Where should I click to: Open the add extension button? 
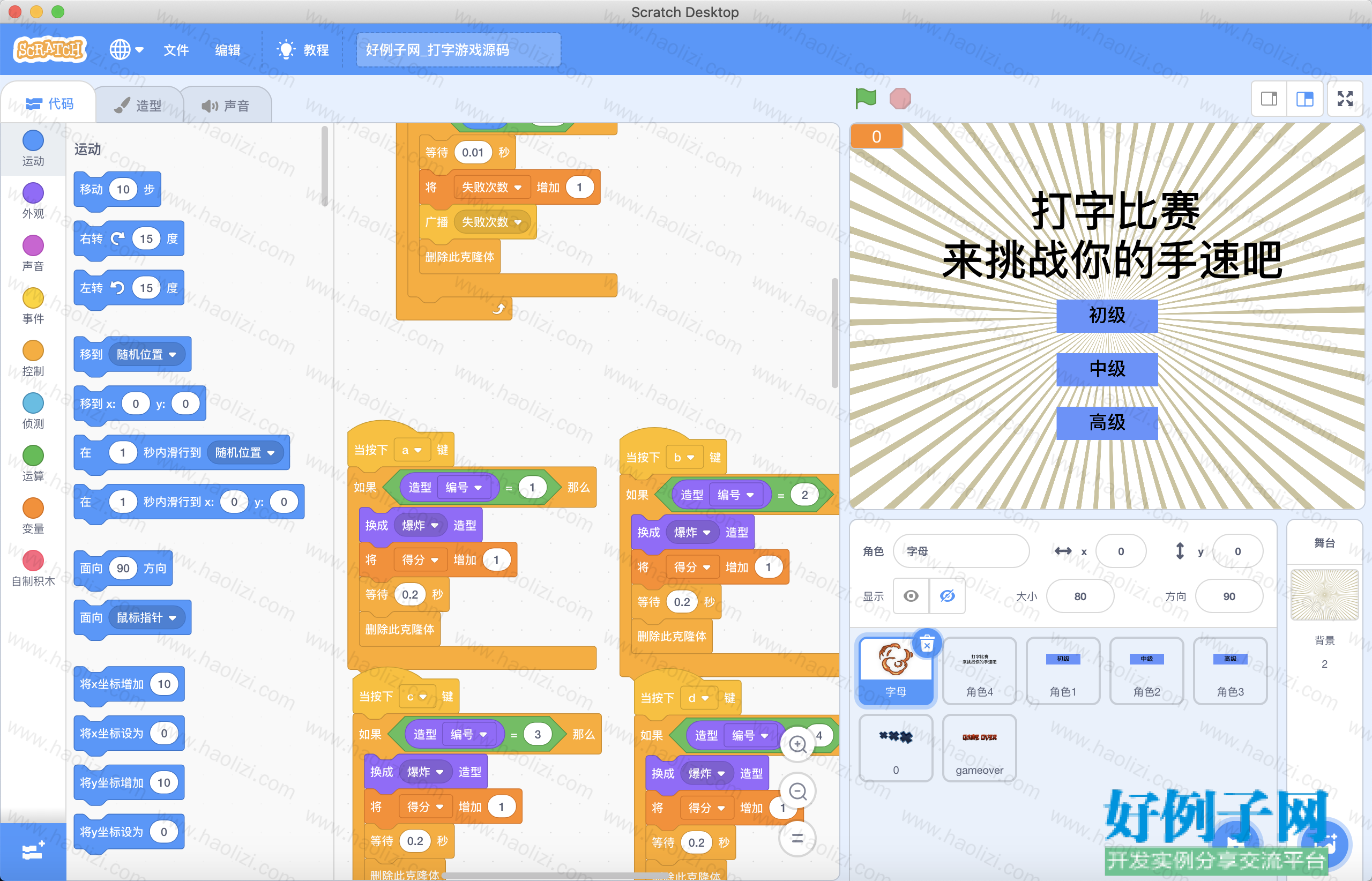click(x=33, y=851)
